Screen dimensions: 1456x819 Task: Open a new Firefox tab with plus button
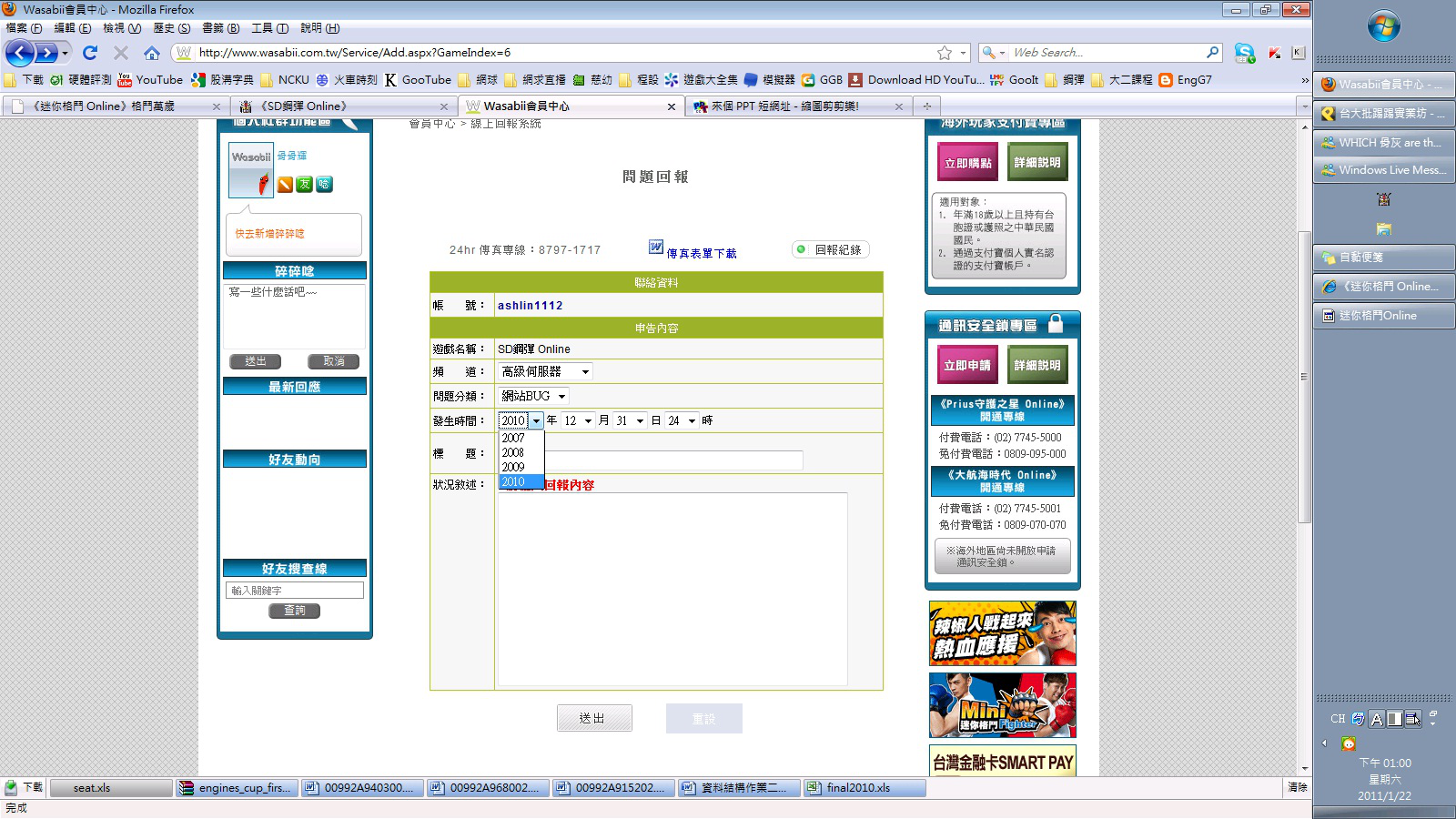(926, 106)
